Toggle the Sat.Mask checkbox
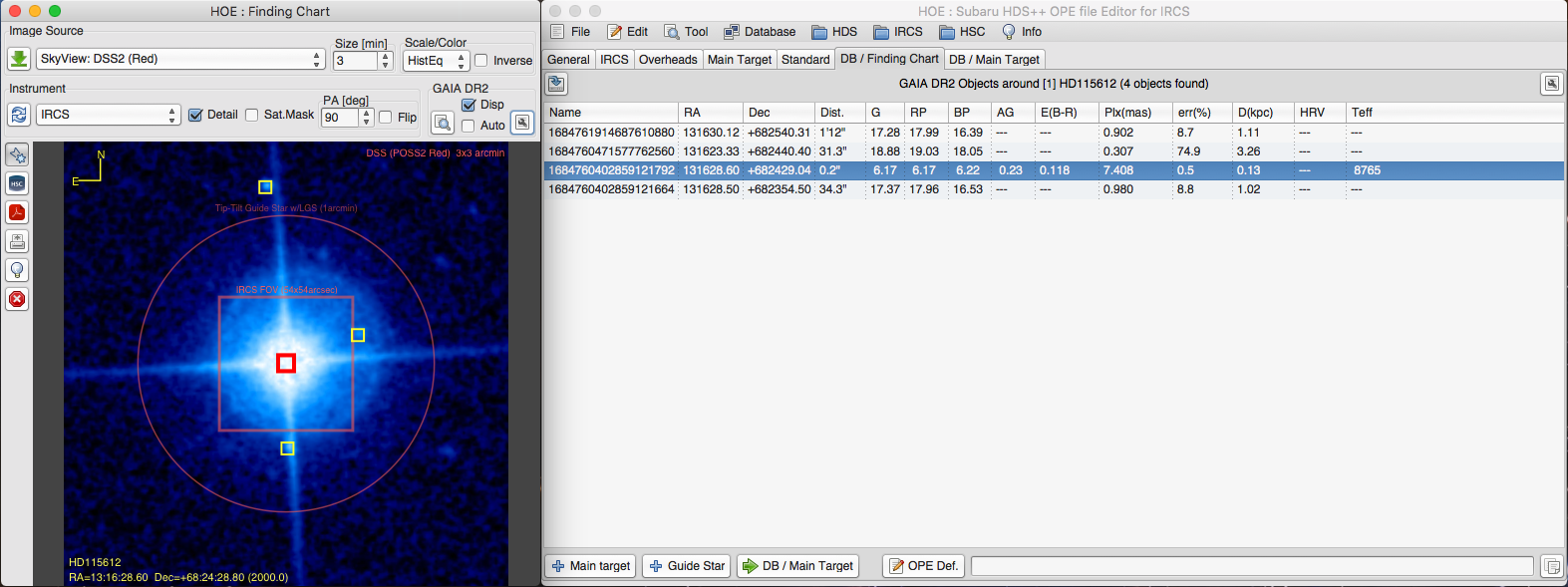The height and width of the screenshot is (587, 1568). 252,115
